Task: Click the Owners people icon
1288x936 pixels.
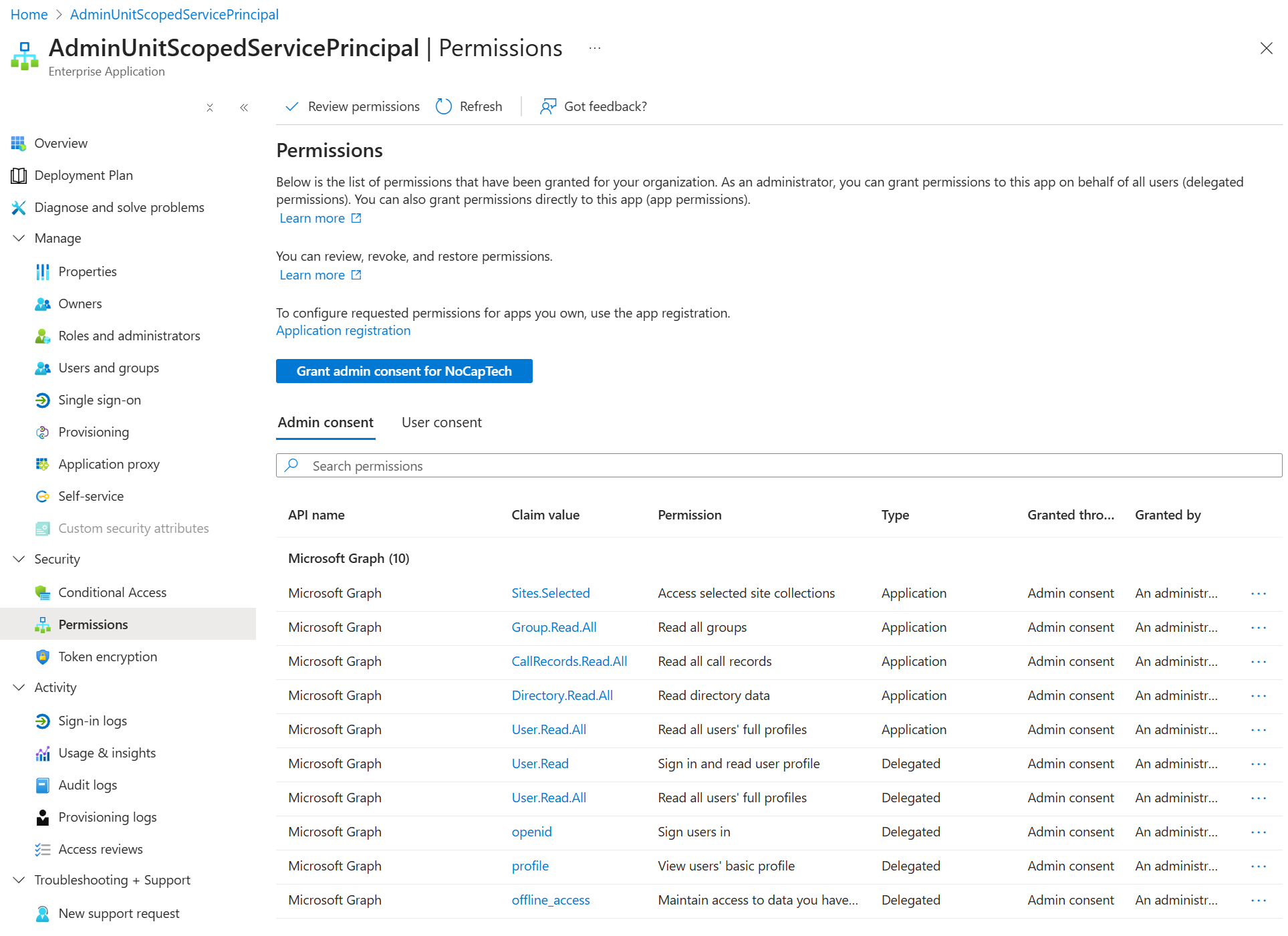Action: pyautogui.click(x=43, y=304)
